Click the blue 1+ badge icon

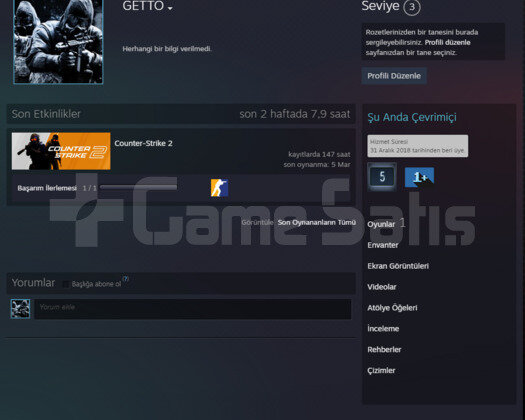point(419,177)
